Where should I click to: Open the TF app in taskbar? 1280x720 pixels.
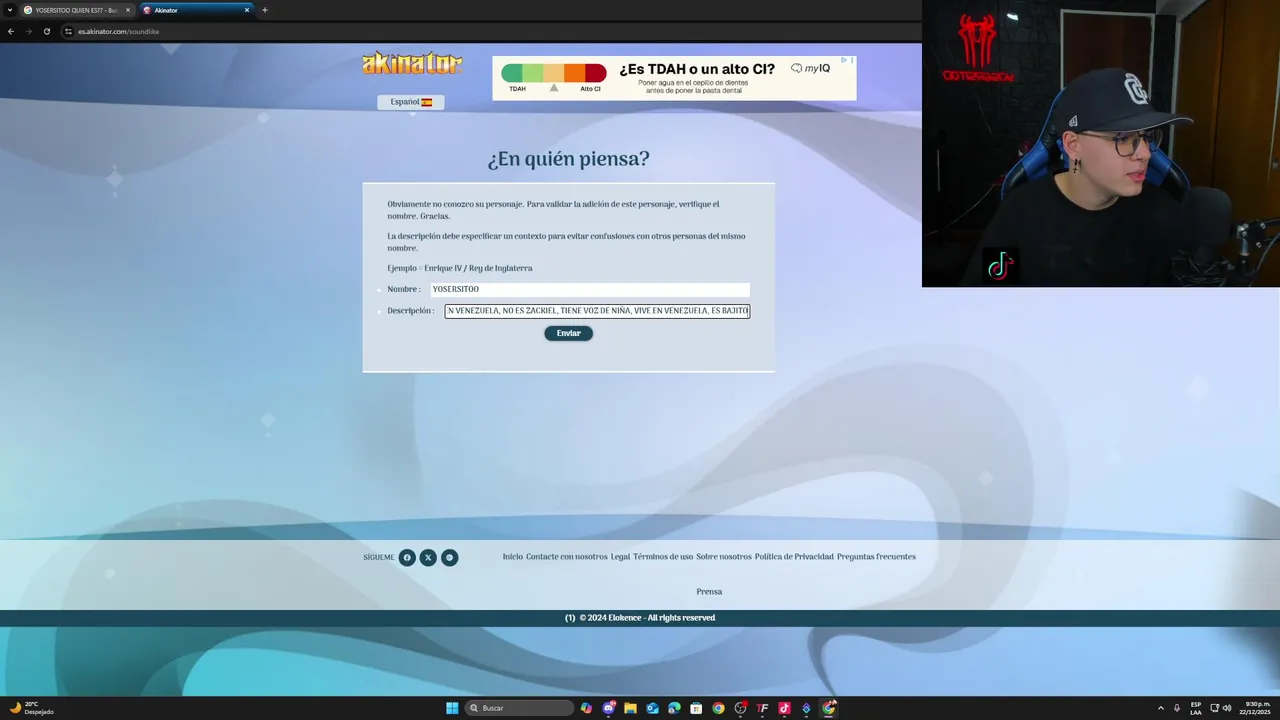click(762, 708)
